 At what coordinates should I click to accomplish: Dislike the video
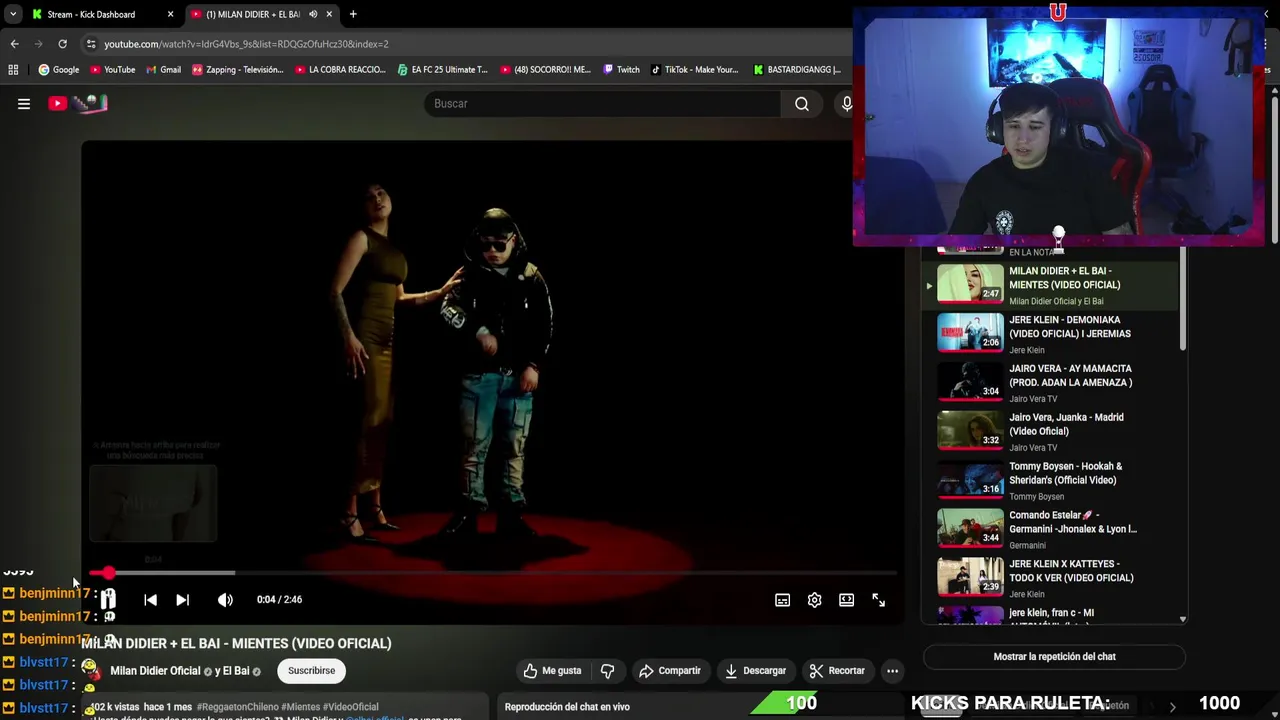pos(607,671)
